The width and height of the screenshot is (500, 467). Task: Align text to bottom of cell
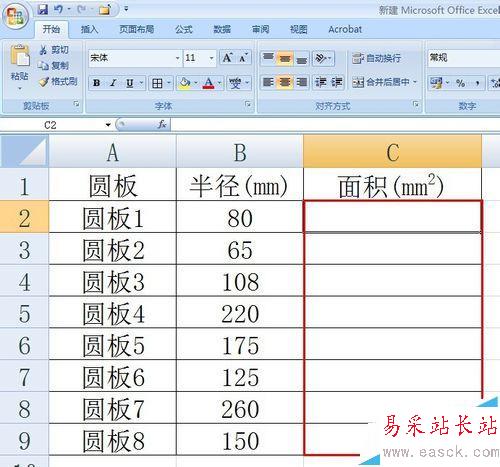[301, 58]
